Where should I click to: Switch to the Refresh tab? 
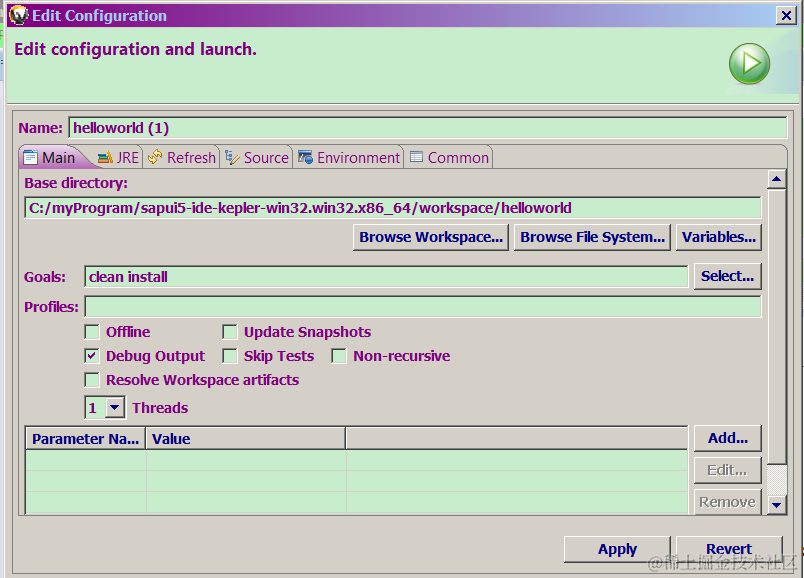182,157
